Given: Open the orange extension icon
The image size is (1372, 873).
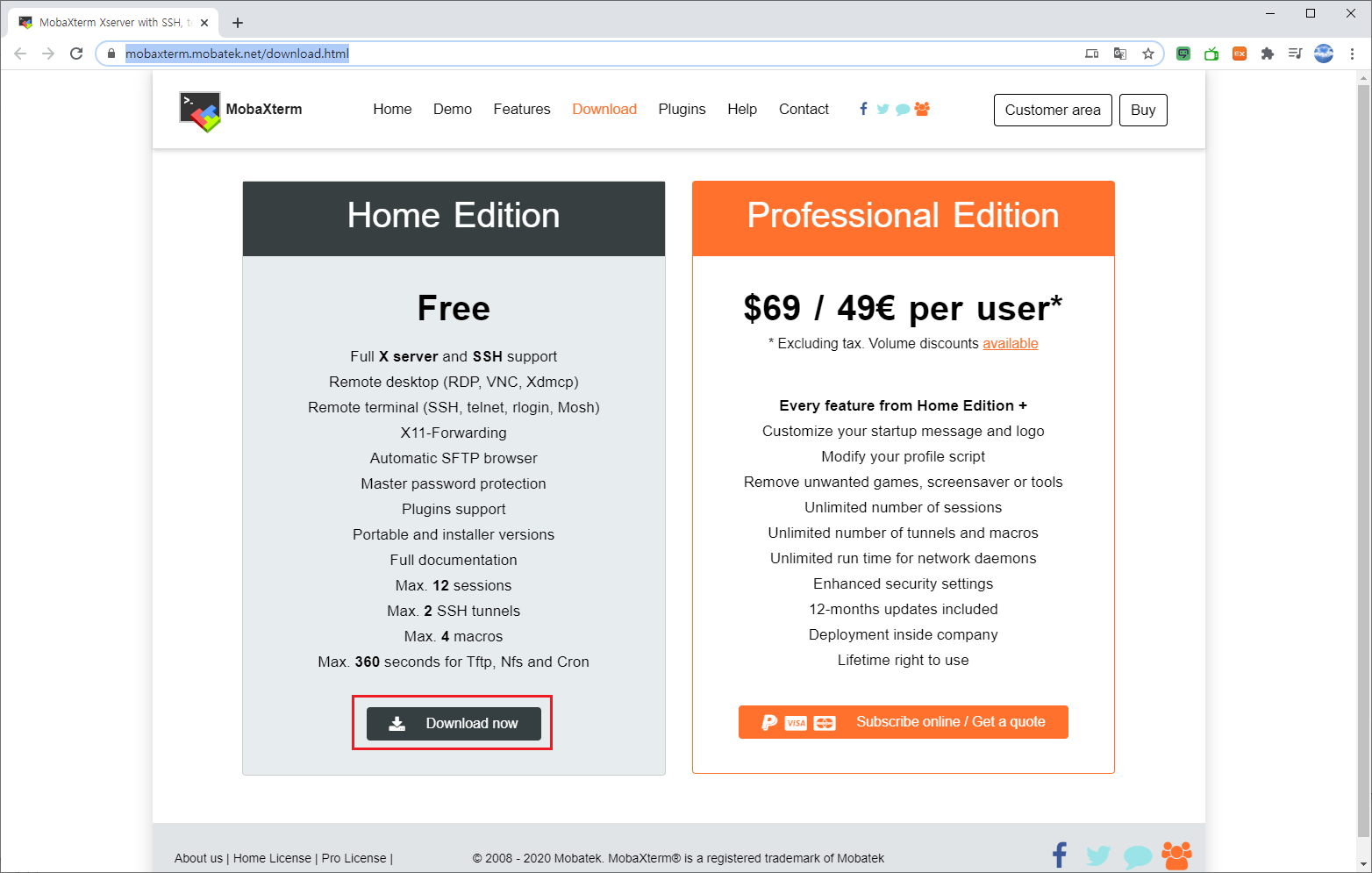Looking at the screenshot, I should tap(1240, 54).
